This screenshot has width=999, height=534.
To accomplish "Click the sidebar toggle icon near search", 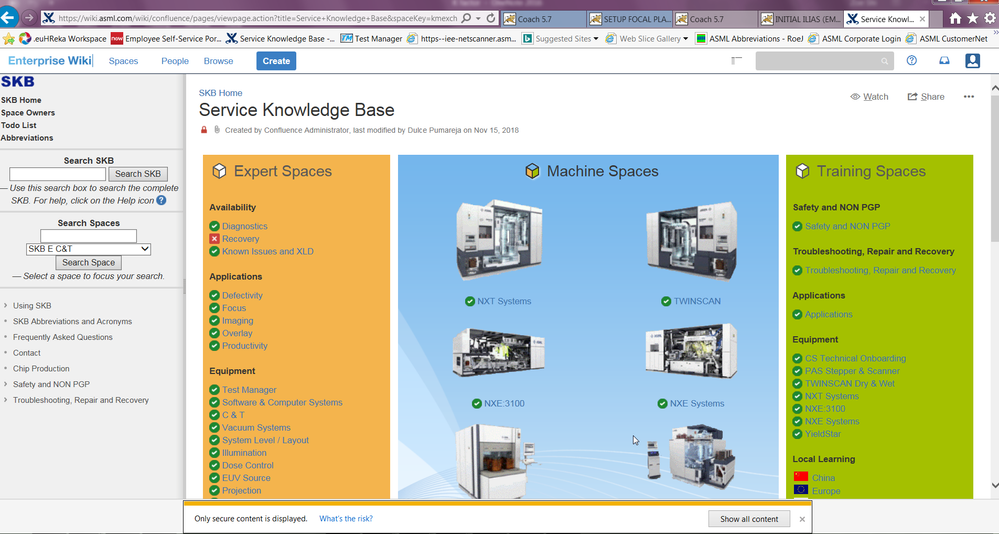I will click(x=737, y=61).
